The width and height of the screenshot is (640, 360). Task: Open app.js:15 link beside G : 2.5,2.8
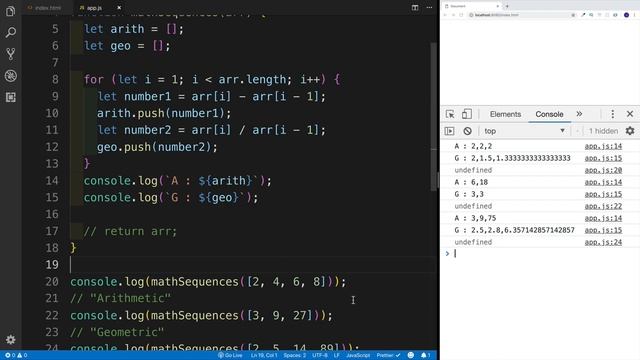click(x=603, y=230)
